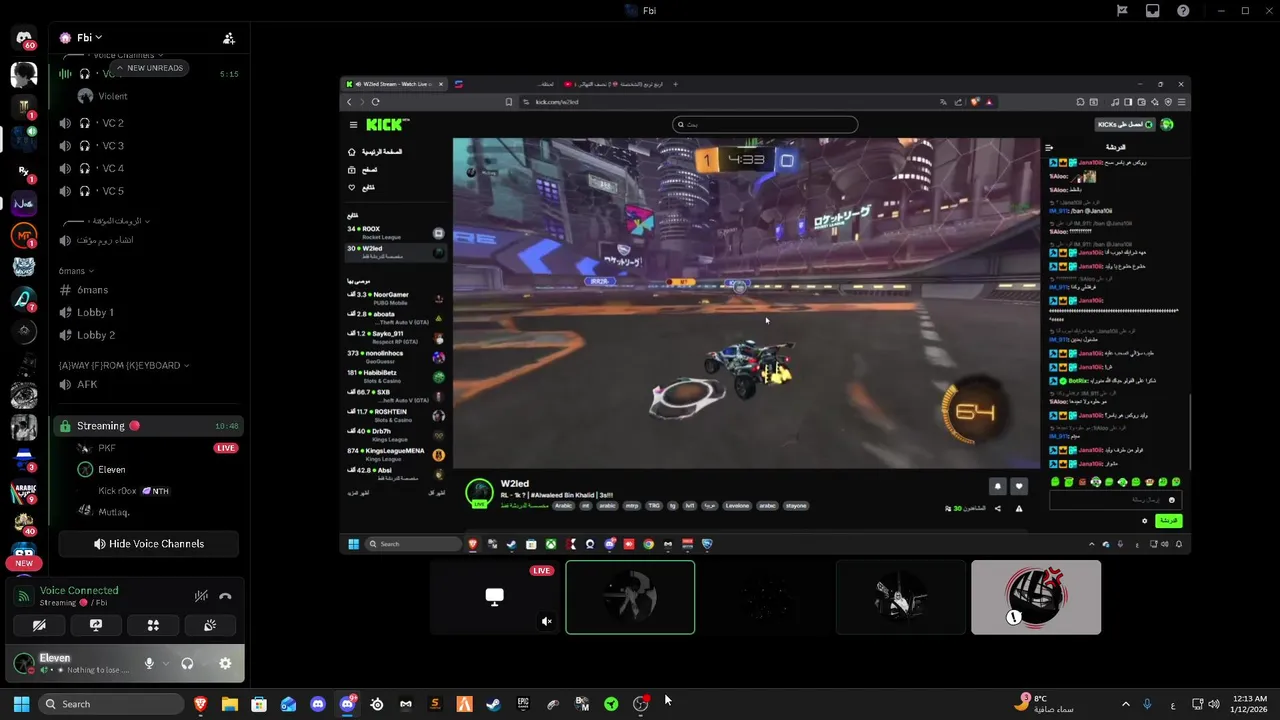1280x720 pixels.
Task: Open the MT server icon in sidebar
Action: point(24,236)
